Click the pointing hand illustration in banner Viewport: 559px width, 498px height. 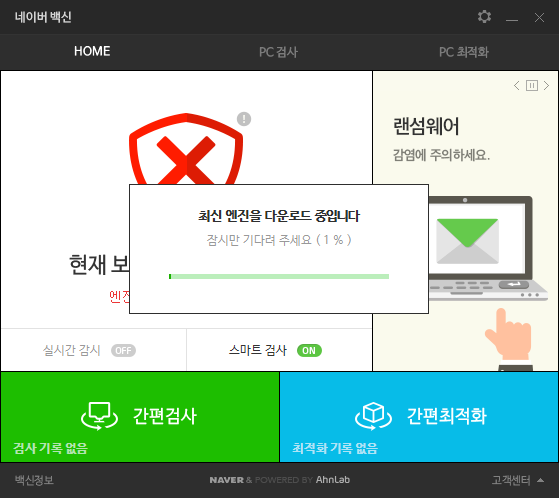coord(509,339)
